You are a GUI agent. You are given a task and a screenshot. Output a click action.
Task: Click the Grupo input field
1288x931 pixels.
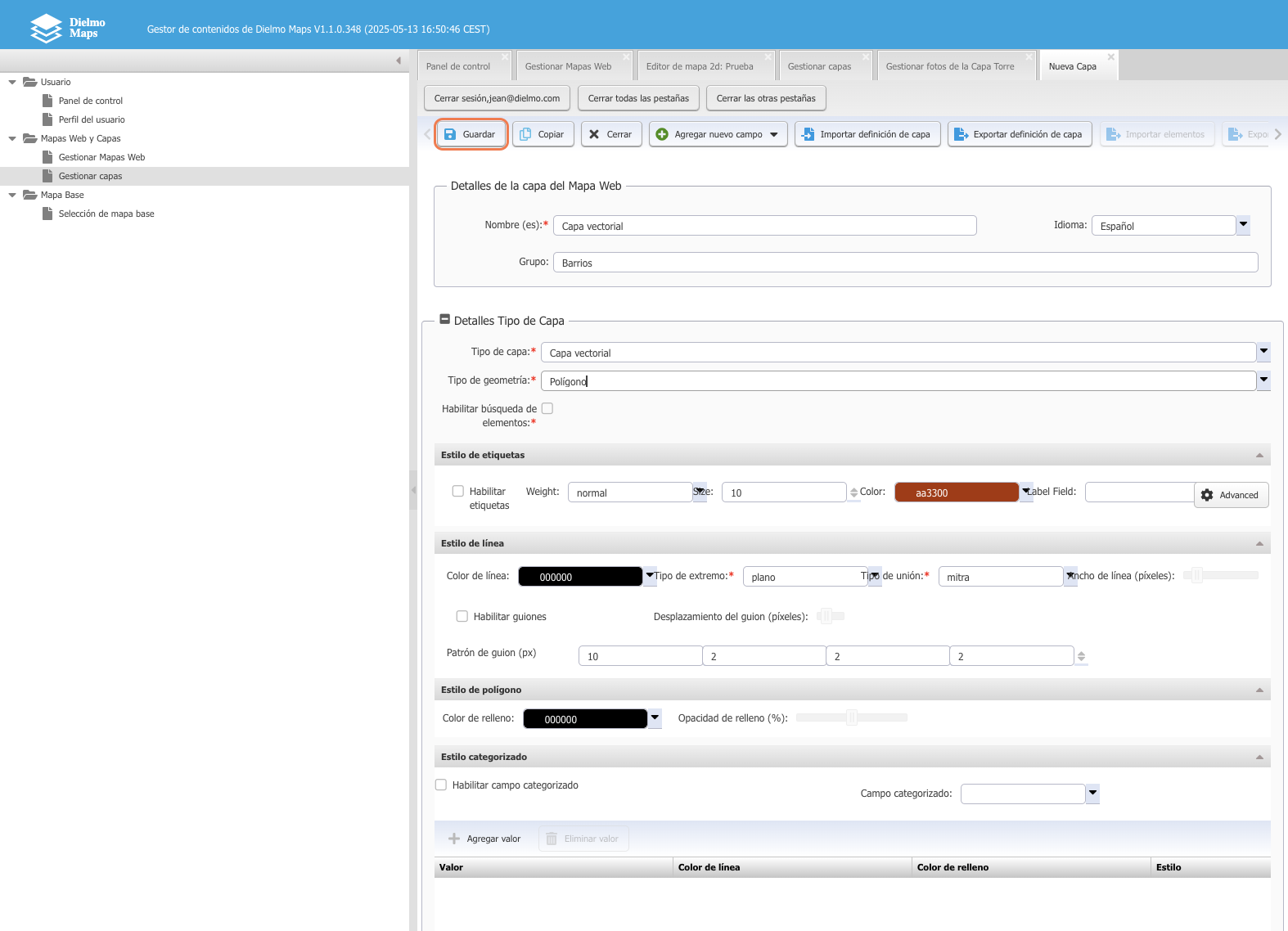point(906,263)
